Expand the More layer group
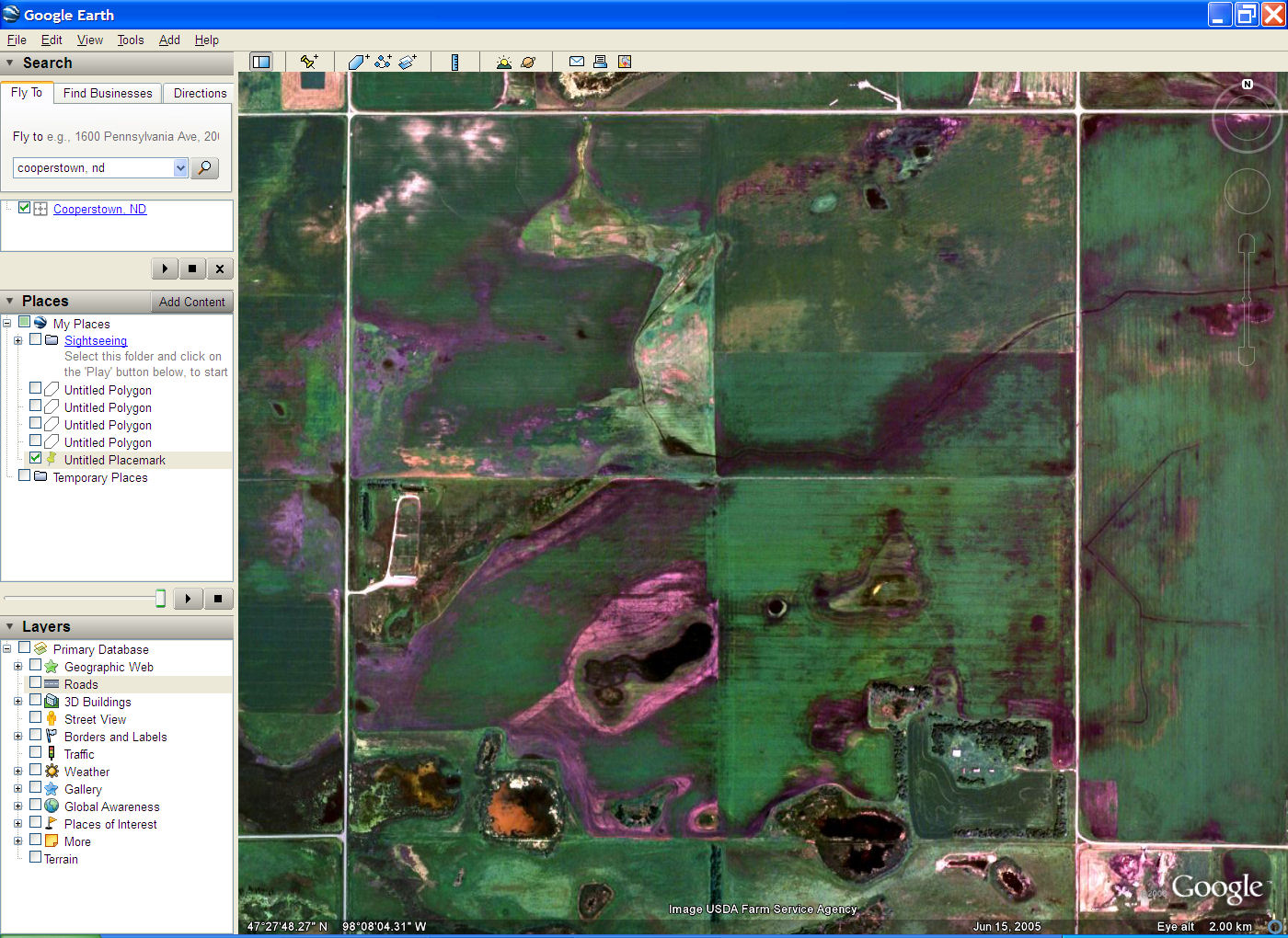The width and height of the screenshot is (1288, 938). pyautogui.click(x=17, y=841)
